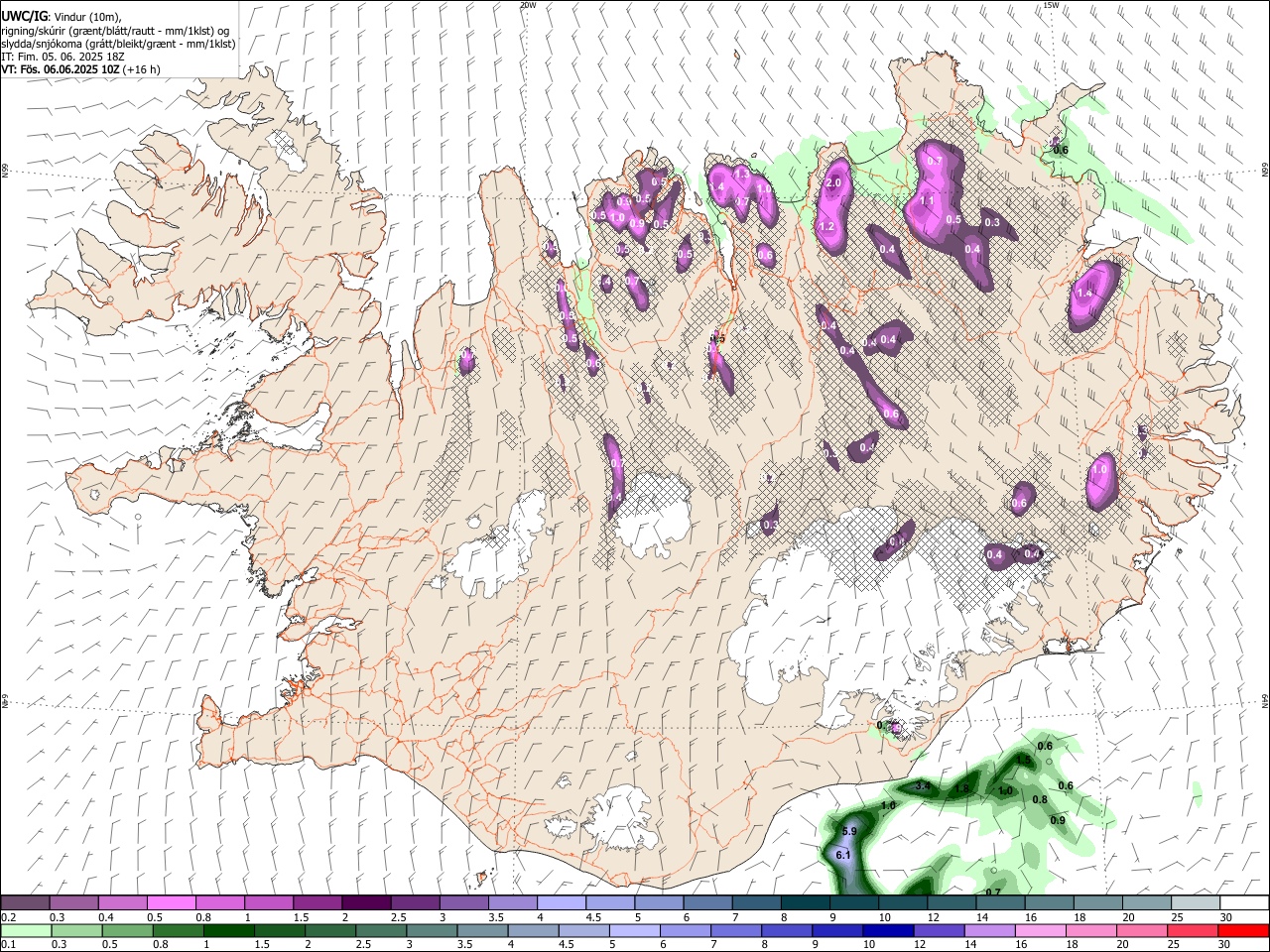Click the snow legend swatch between 8 and 9
This screenshot has width=1270, height=952.
804,903
